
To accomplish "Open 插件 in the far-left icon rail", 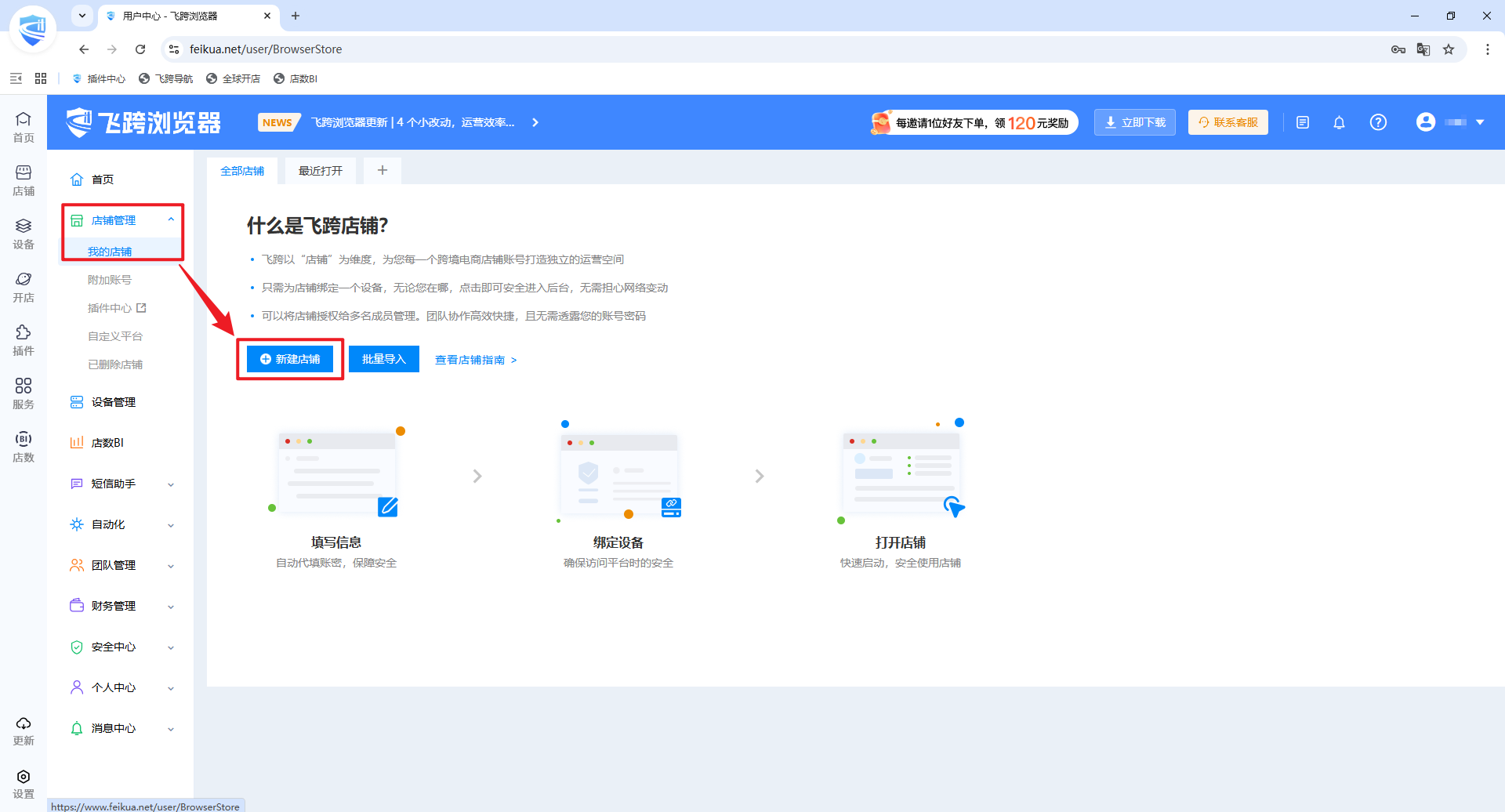I will tap(24, 340).
